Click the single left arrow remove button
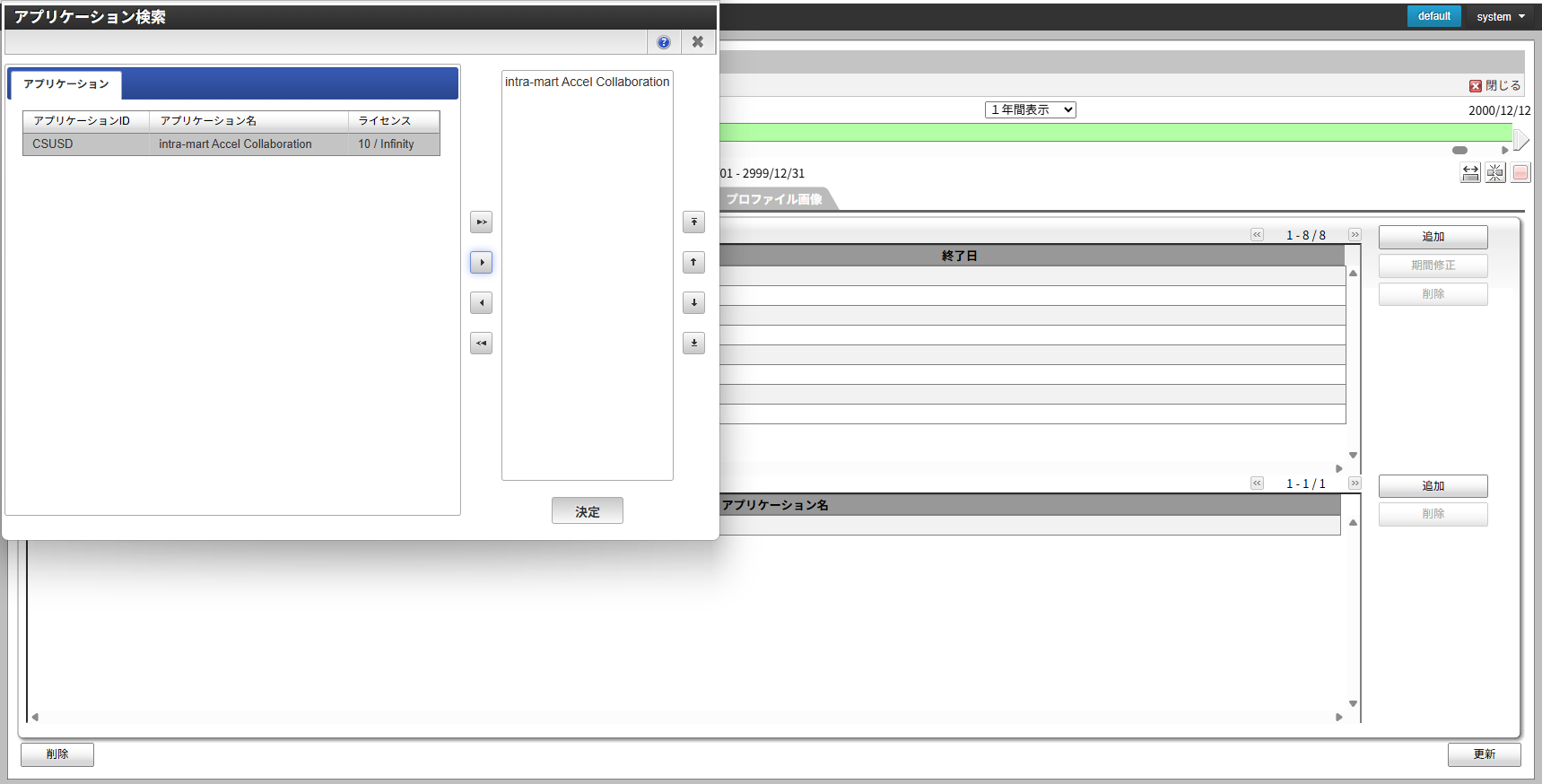 (481, 302)
